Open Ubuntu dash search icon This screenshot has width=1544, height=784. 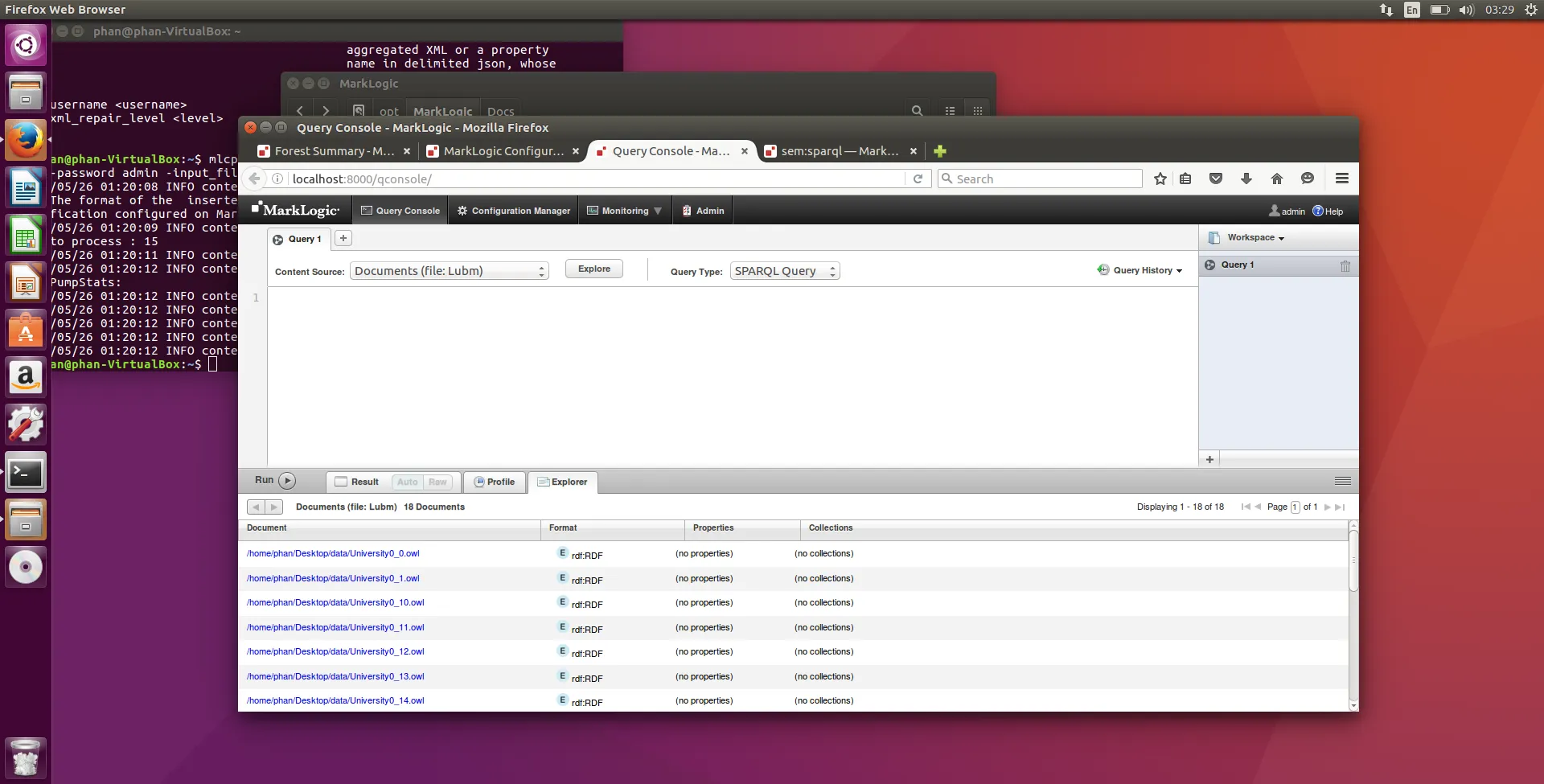26,44
